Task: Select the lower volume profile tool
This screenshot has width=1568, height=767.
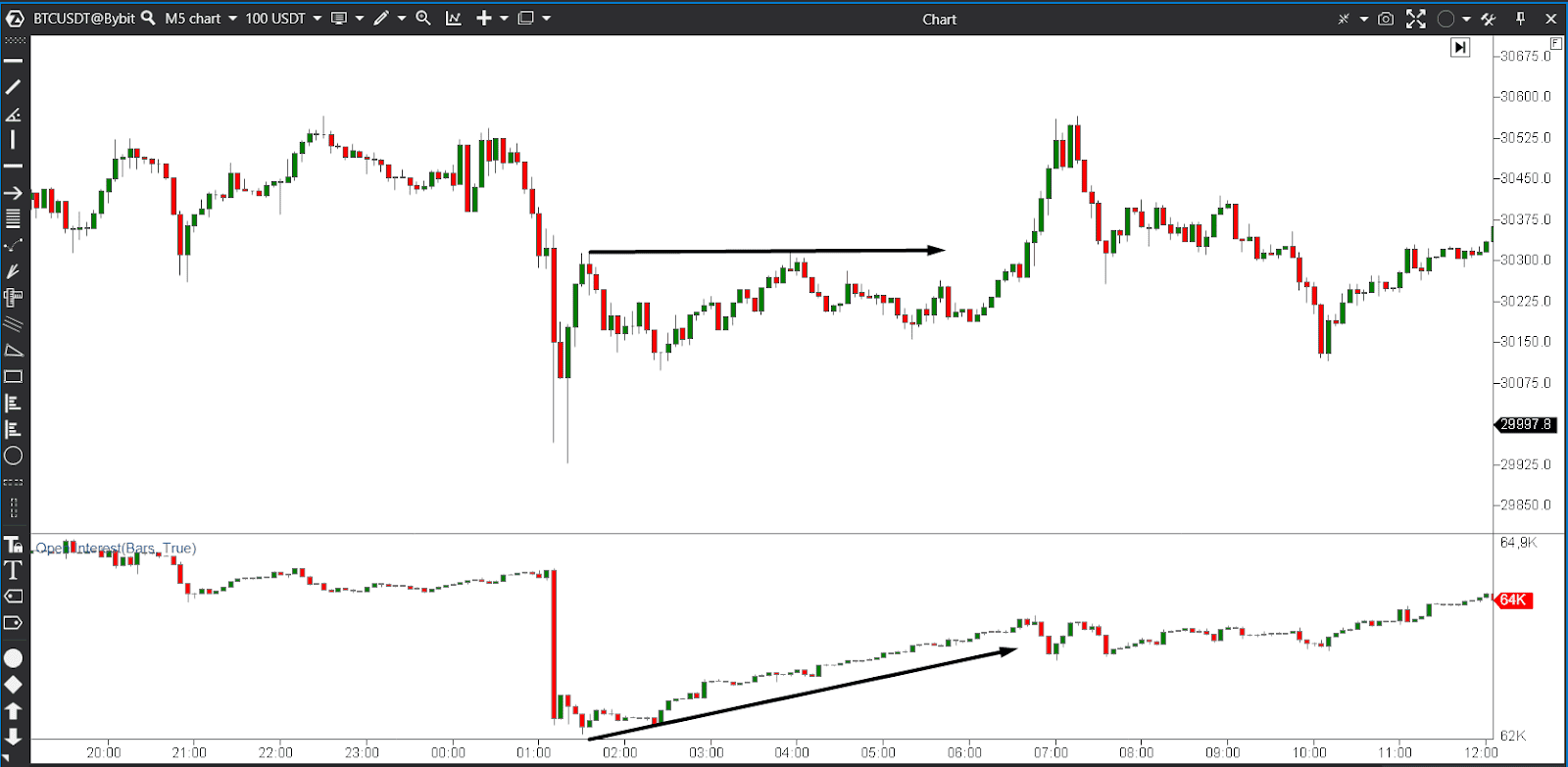Action: [x=13, y=429]
